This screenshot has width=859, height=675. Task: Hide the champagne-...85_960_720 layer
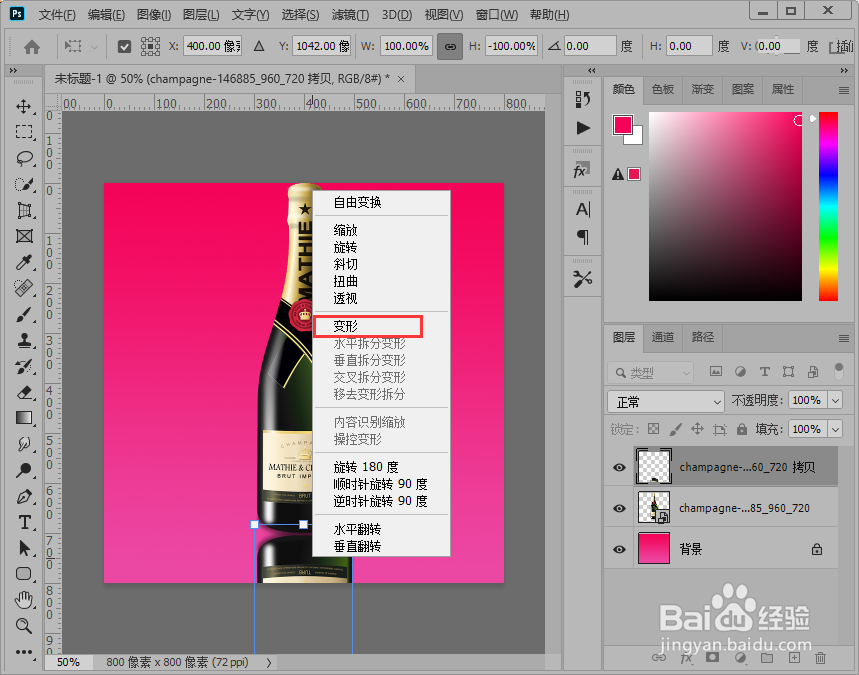coord(619,508)
